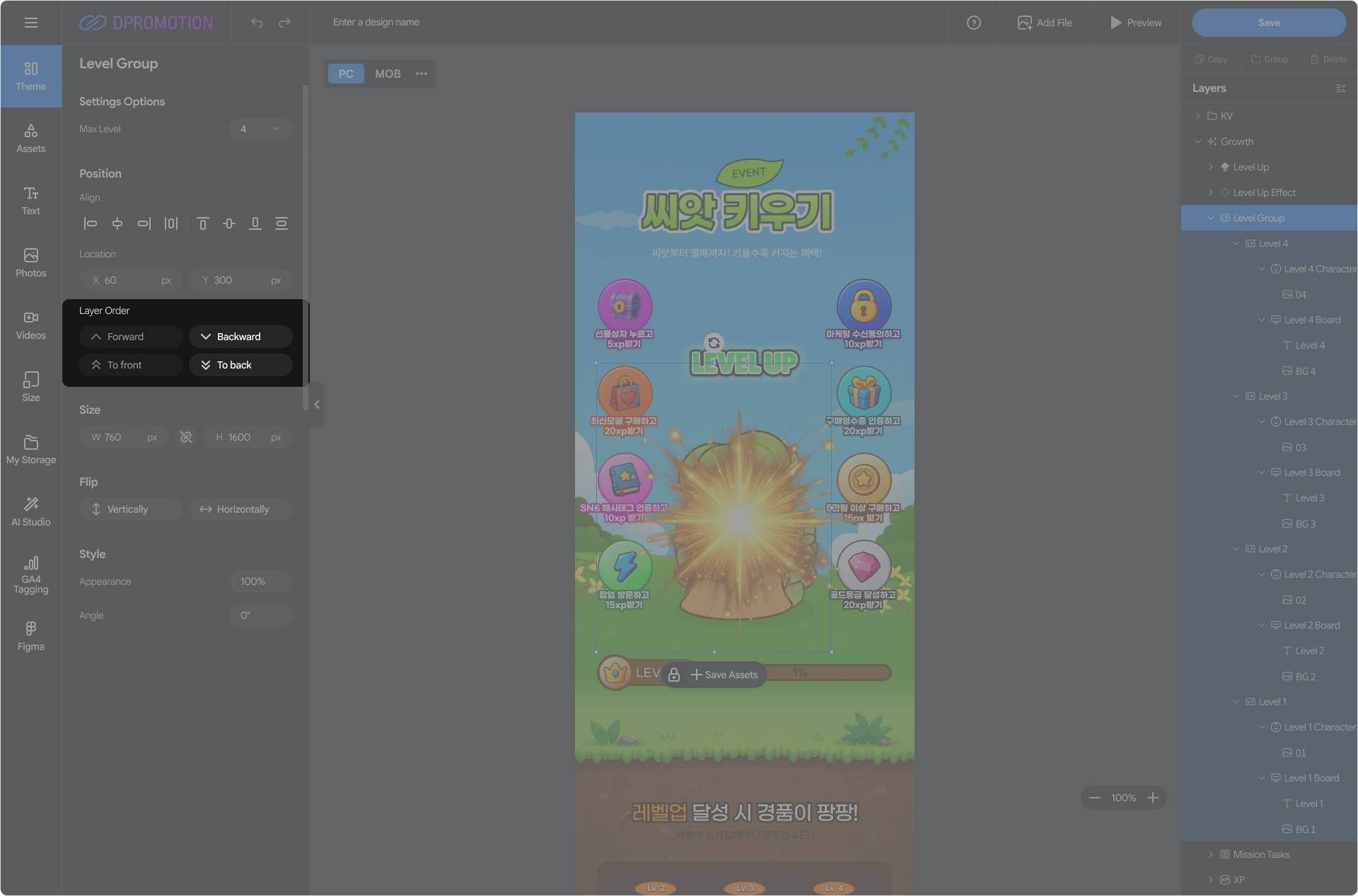The width and height of the screenshot is (1358, 896).
Task: Align the layer to vertical middle
Action: click(229, 223)
